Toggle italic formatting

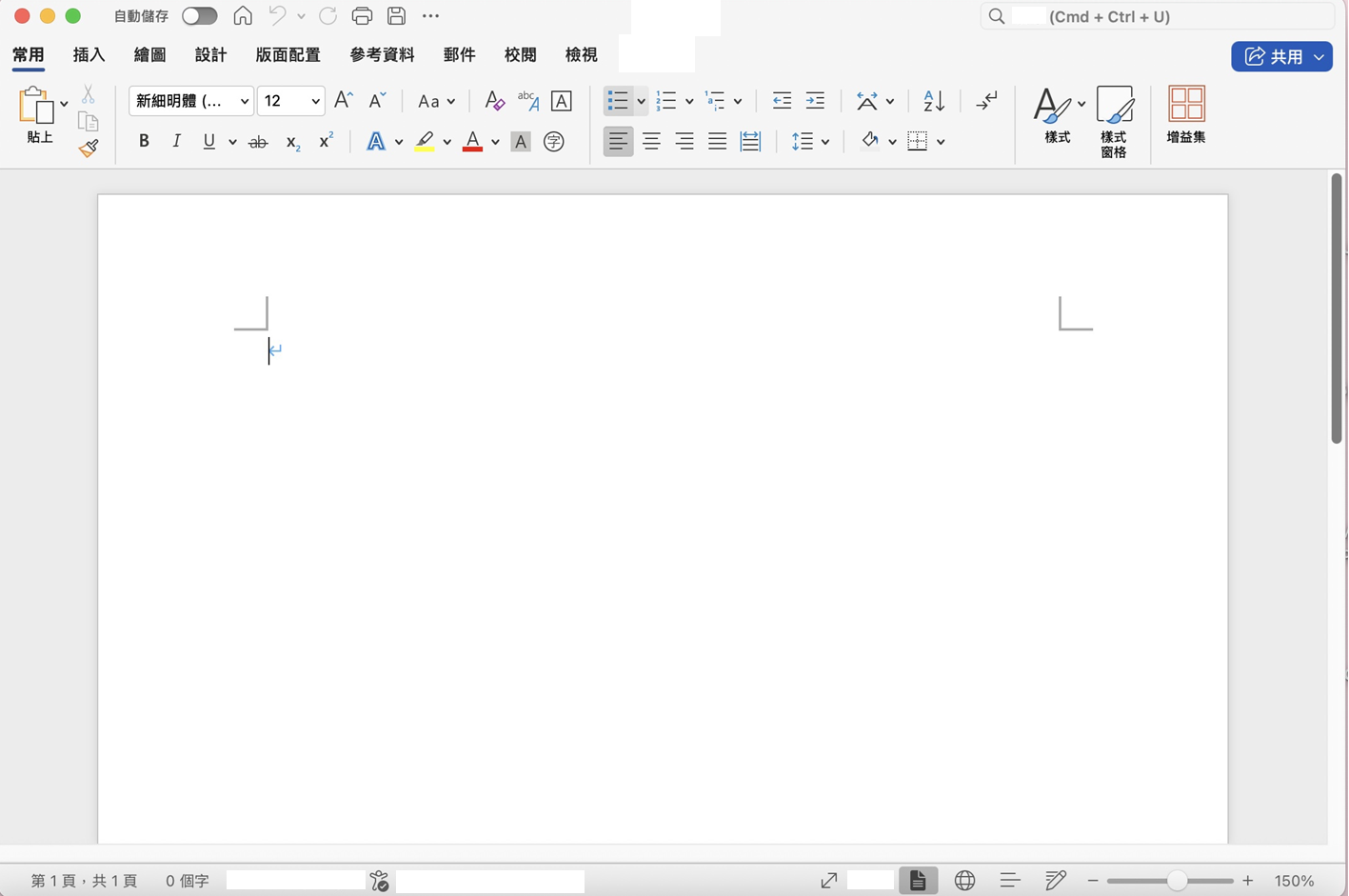pos(176,141)
